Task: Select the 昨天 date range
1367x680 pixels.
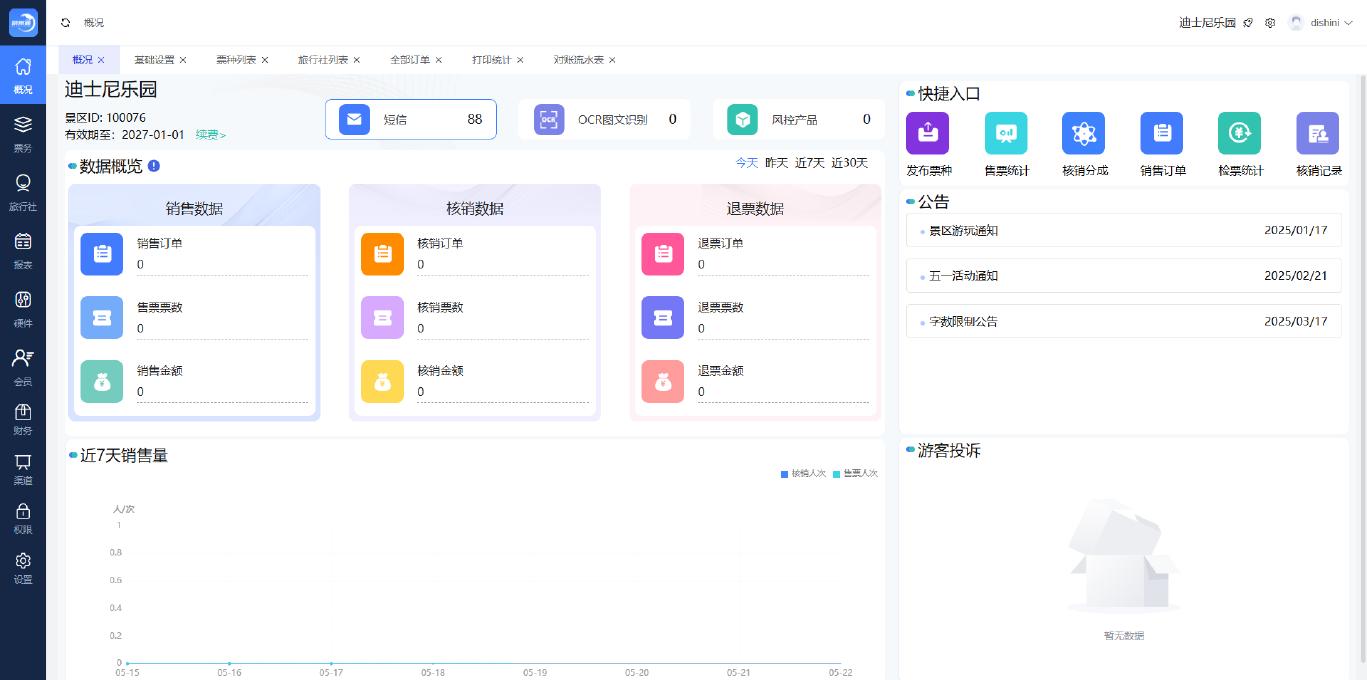Action: [x=777, y=162]
